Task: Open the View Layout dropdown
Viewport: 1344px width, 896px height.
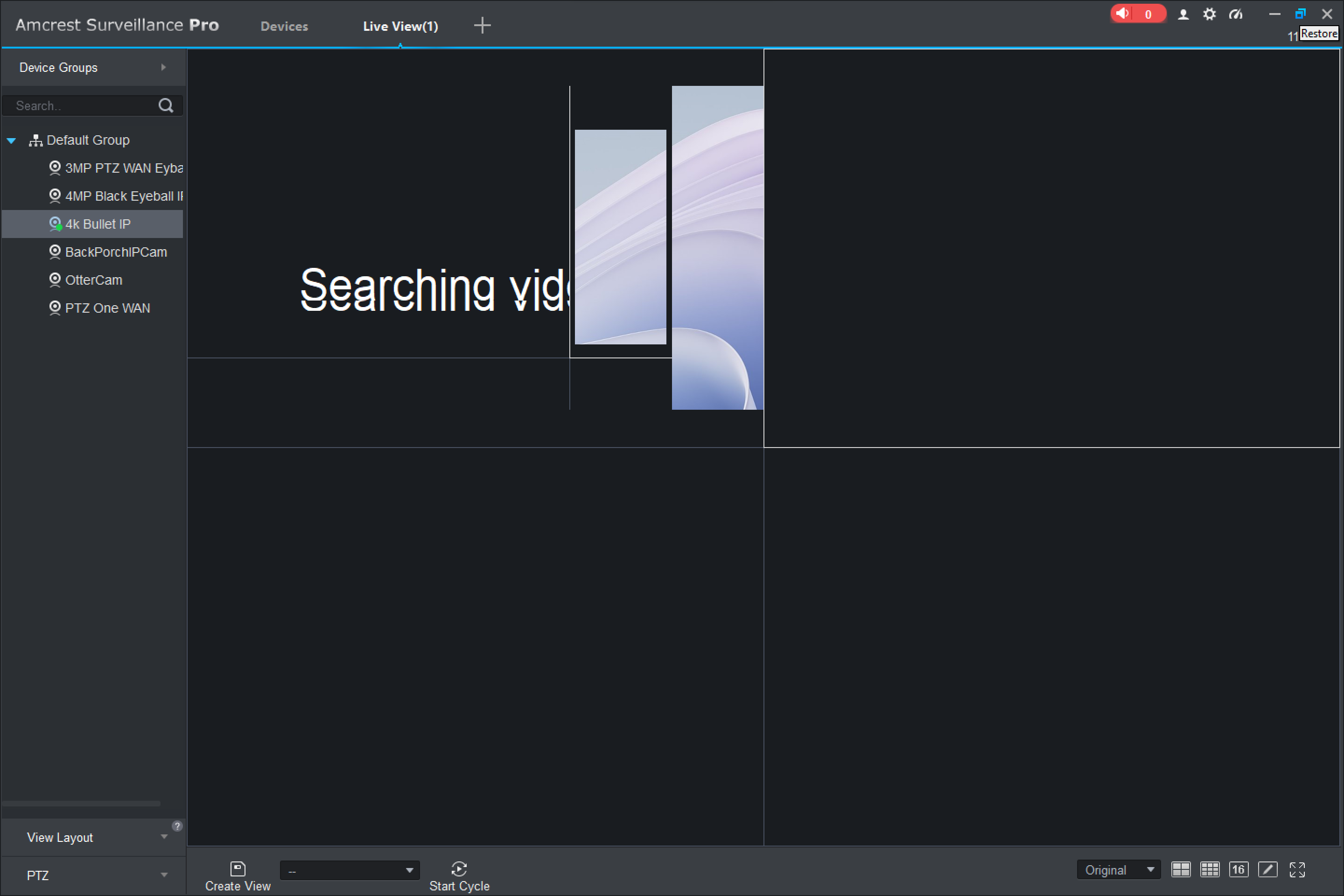Action: 164,838
